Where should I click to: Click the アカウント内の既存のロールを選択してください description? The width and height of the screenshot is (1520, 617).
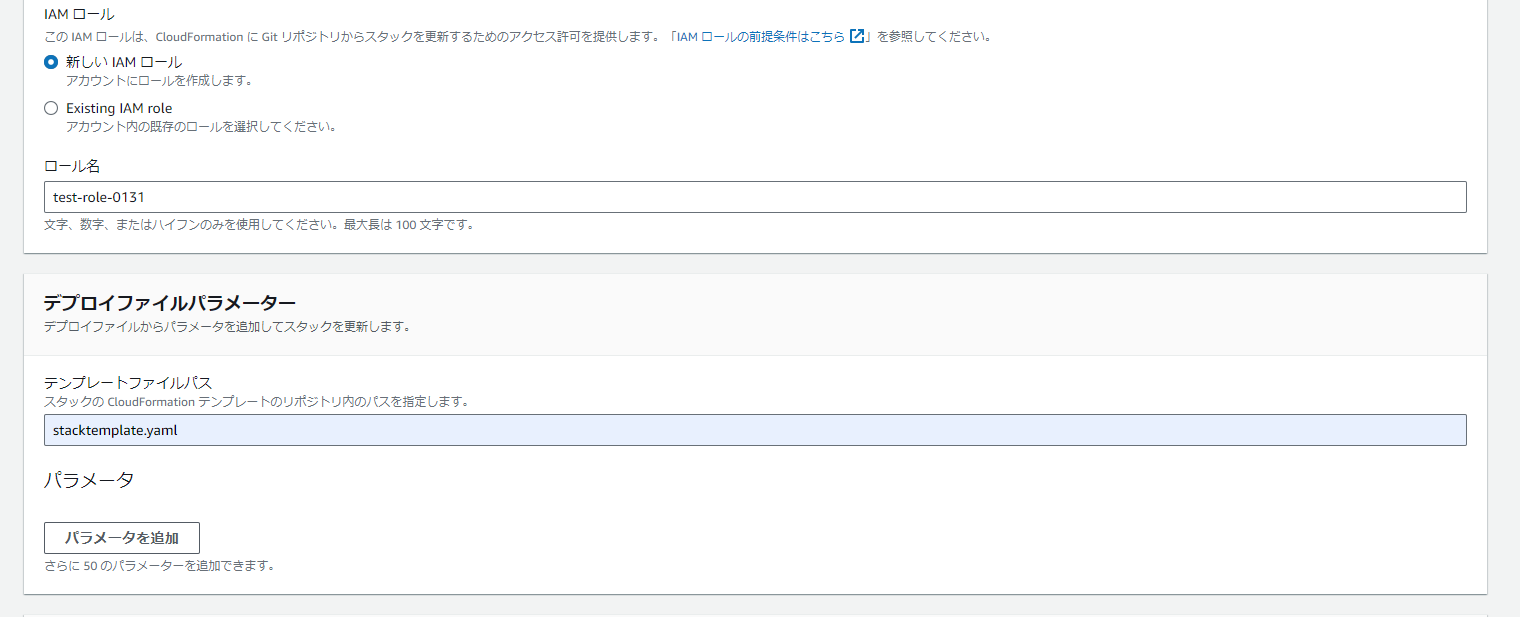201,127
